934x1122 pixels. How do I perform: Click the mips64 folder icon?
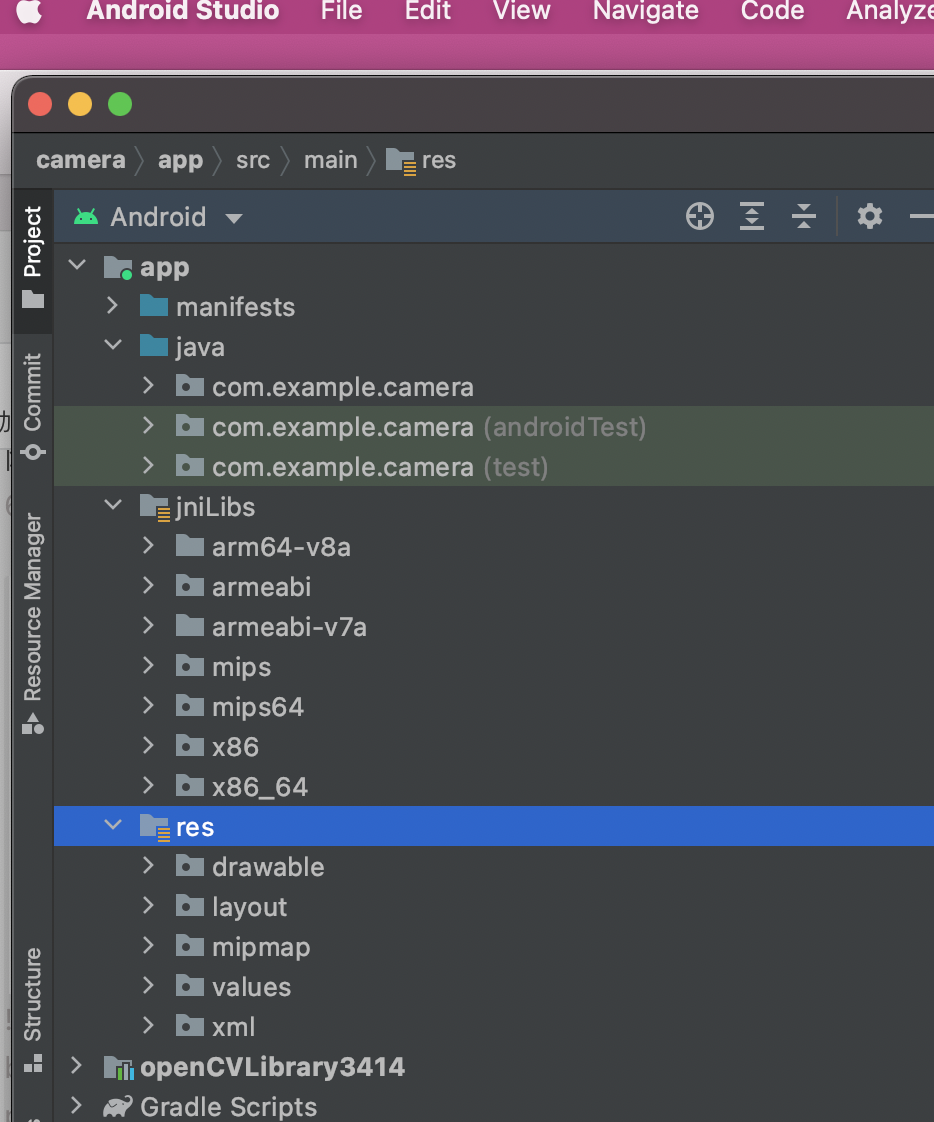(x=190, y=706)
